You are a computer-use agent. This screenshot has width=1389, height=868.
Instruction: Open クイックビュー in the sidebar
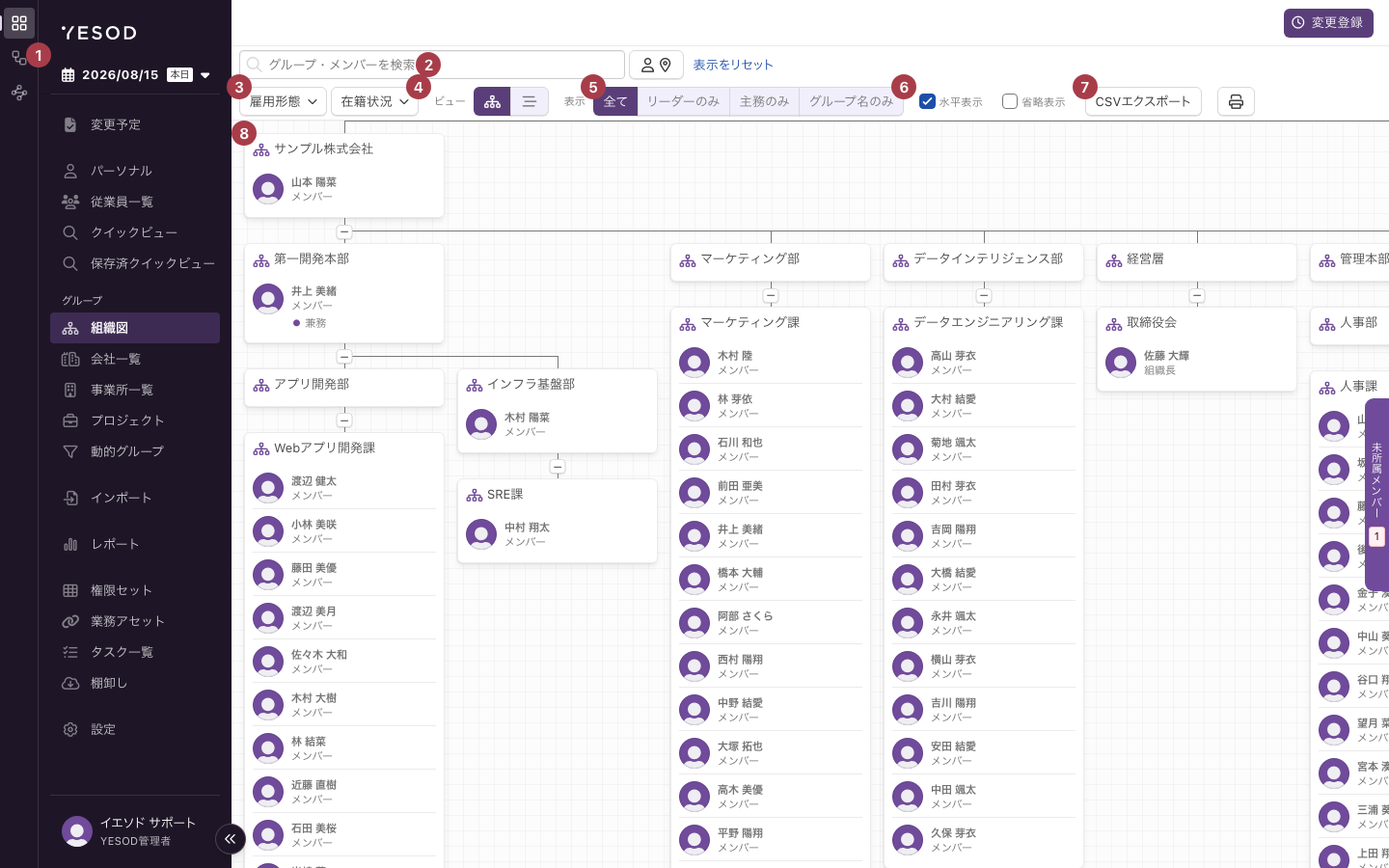[135, 232]
